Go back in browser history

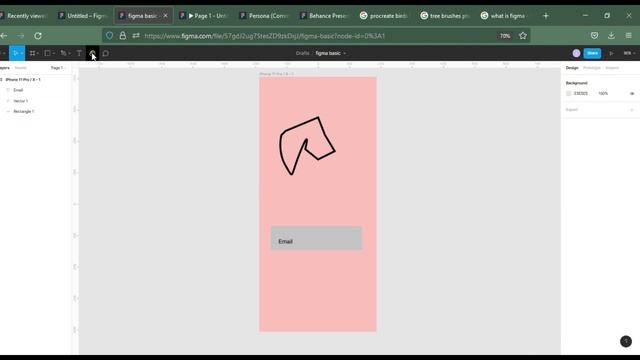(4, 36)
